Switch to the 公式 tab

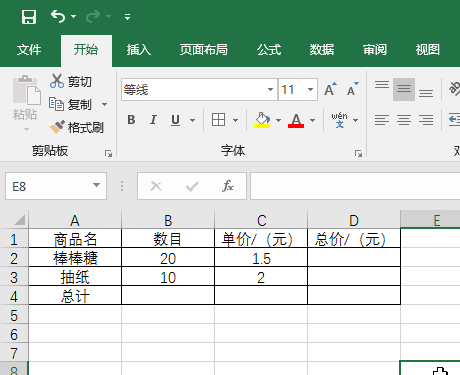(x=269, y=50)
